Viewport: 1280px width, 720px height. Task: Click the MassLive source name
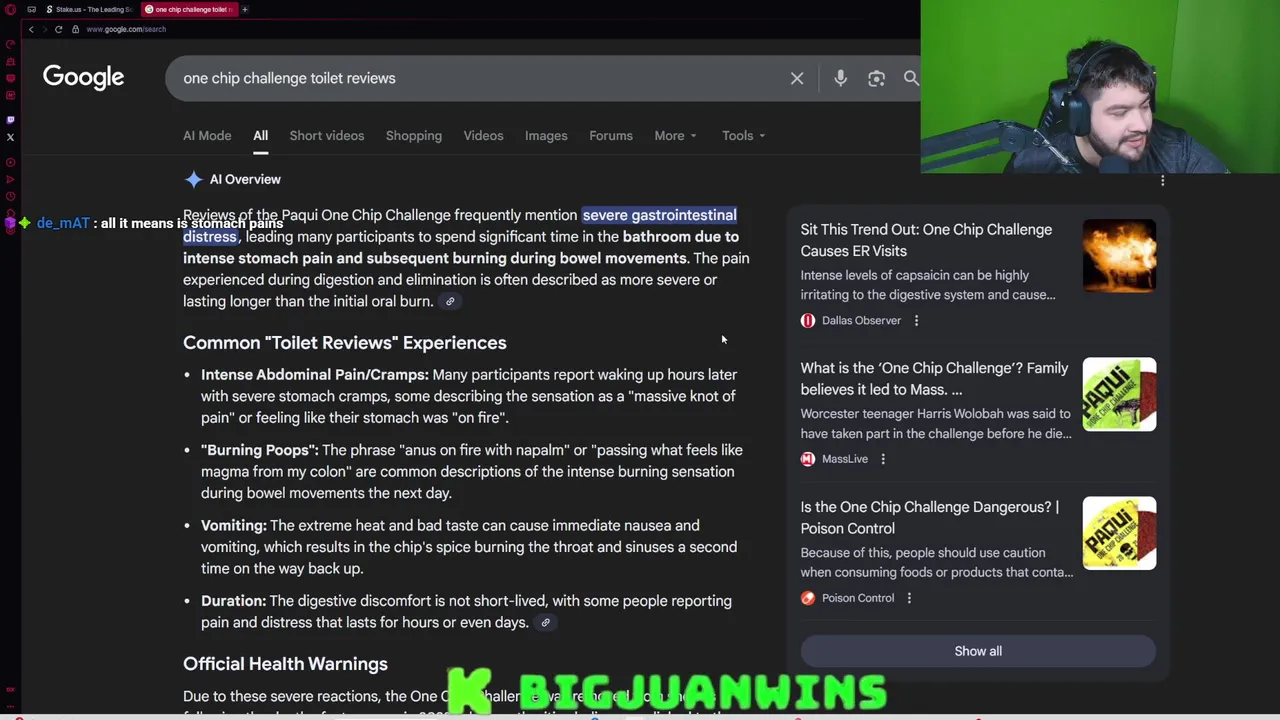click(x=845, y=459)
